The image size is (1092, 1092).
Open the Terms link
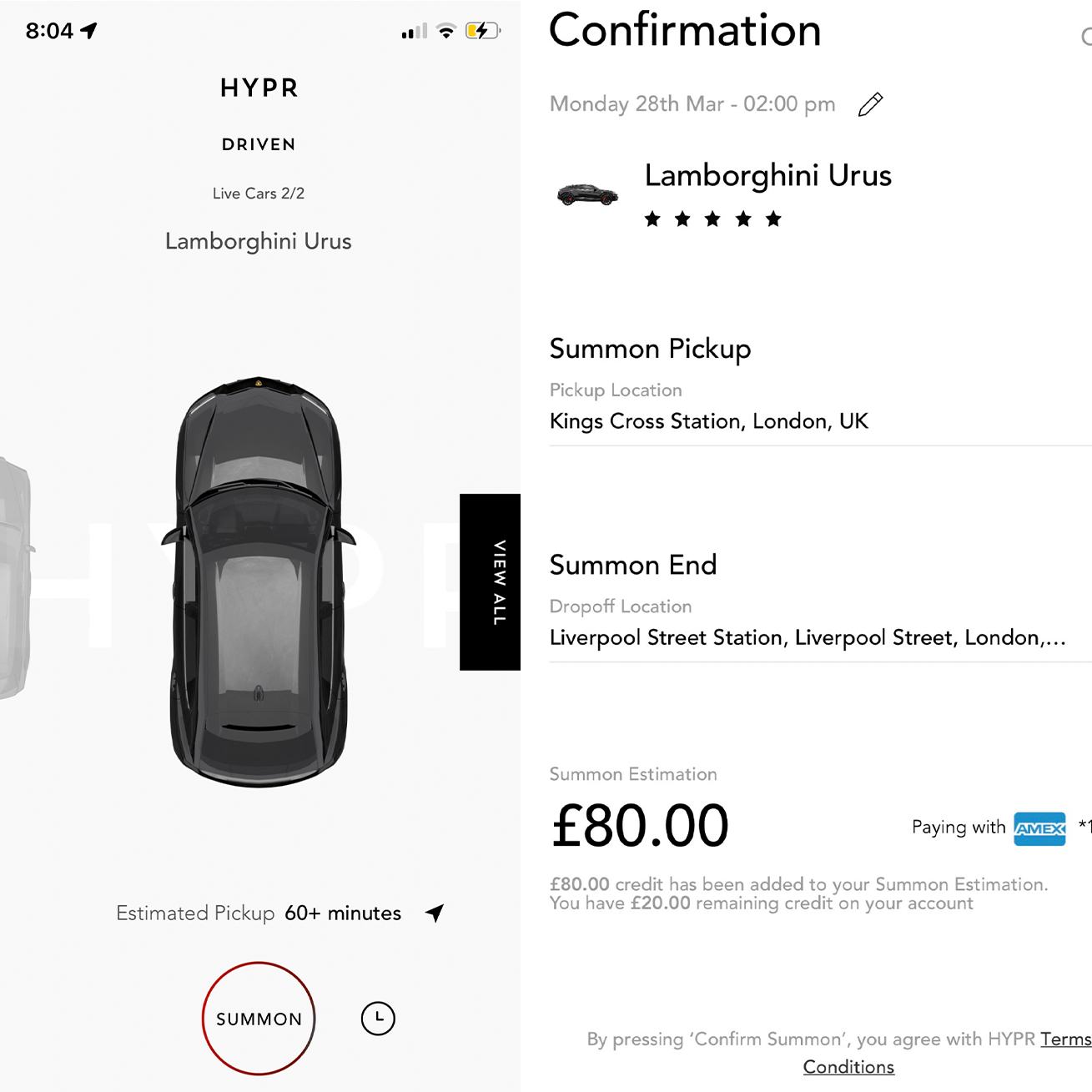1066,1039
